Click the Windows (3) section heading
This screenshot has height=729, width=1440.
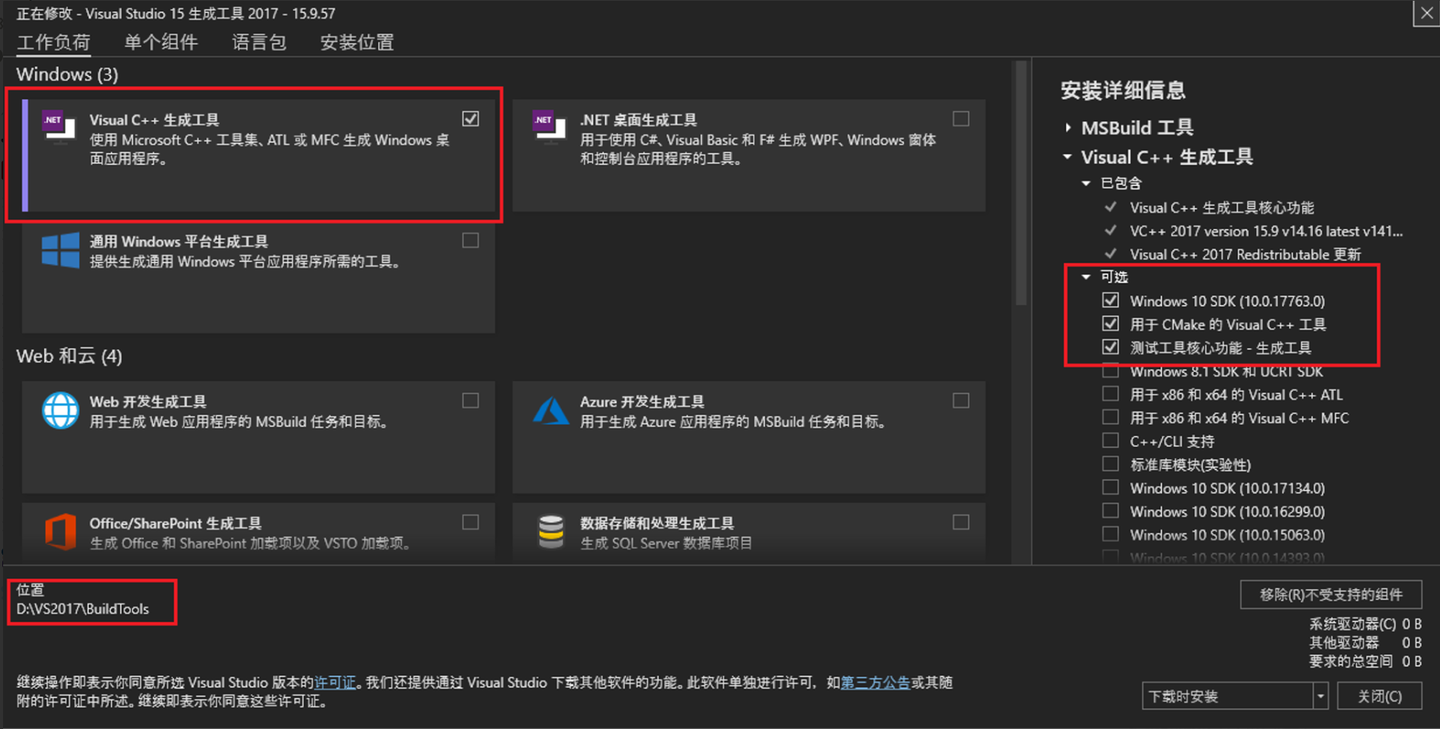tap(67, 74)
